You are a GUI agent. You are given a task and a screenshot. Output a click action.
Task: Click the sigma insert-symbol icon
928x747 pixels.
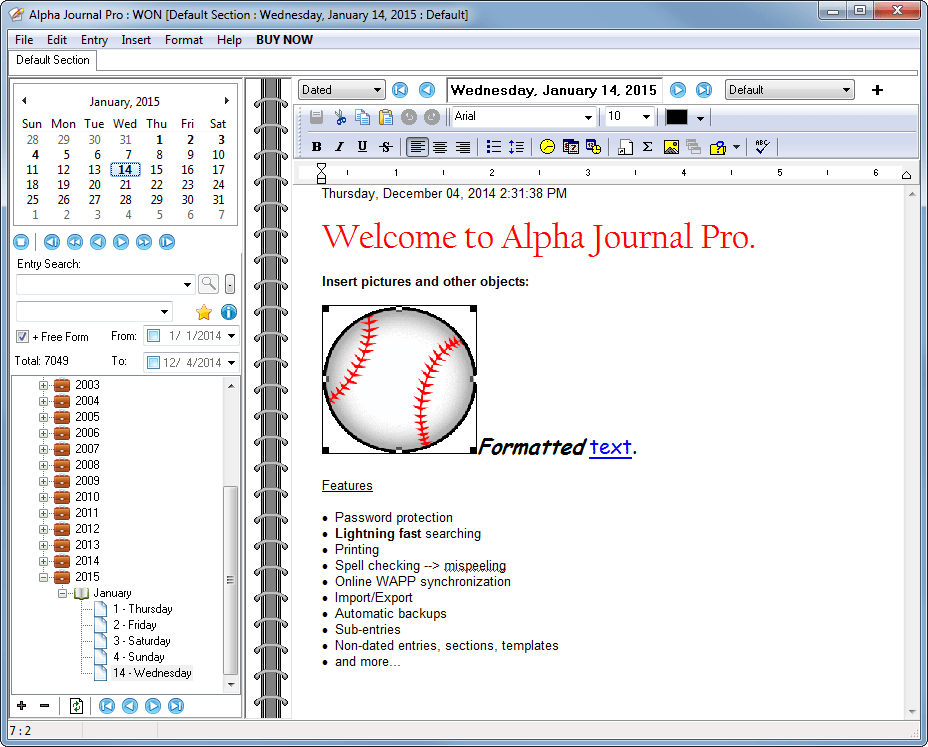click(646, 146)
